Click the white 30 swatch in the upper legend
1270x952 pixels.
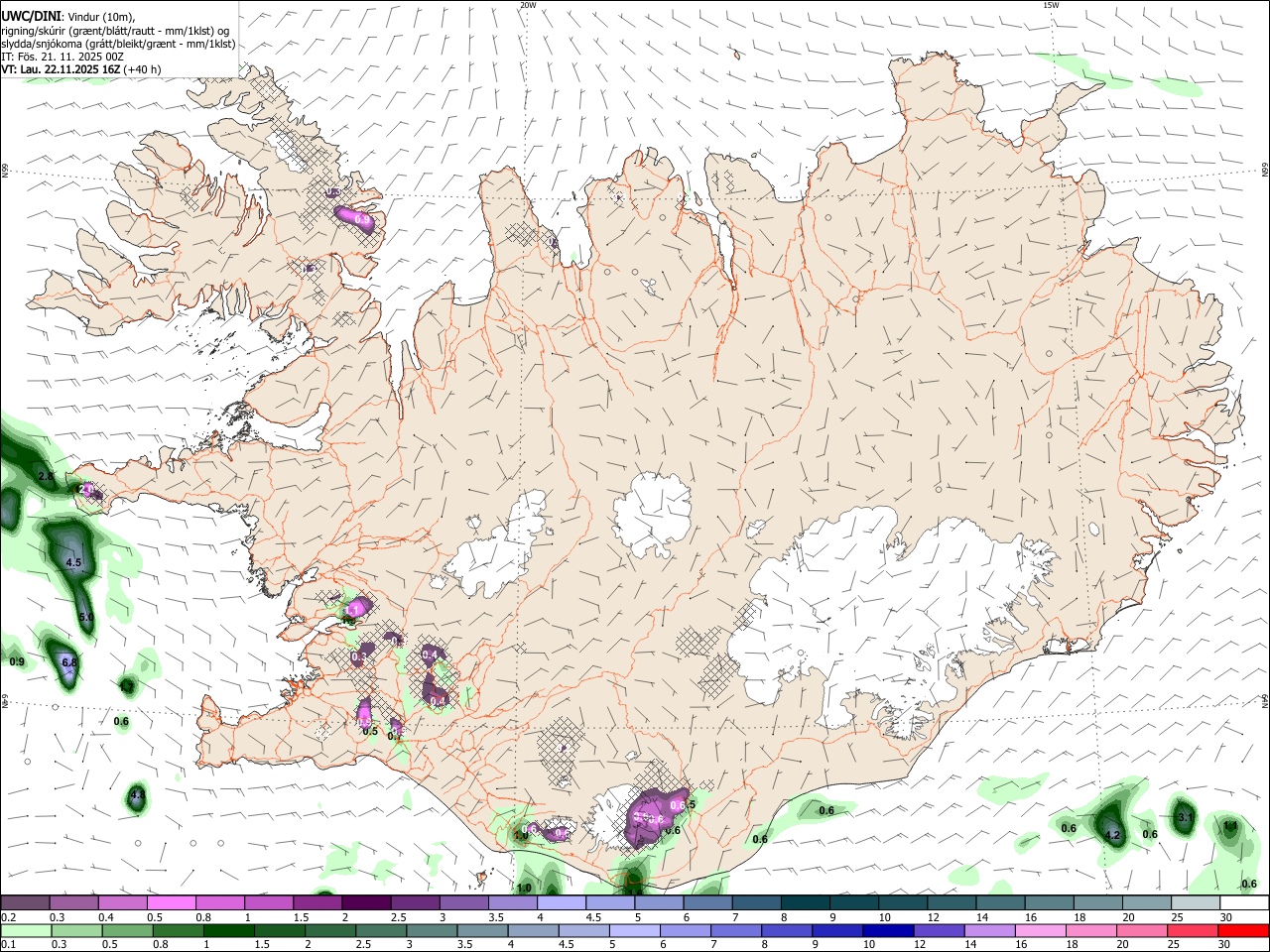tap(1244, 902)
